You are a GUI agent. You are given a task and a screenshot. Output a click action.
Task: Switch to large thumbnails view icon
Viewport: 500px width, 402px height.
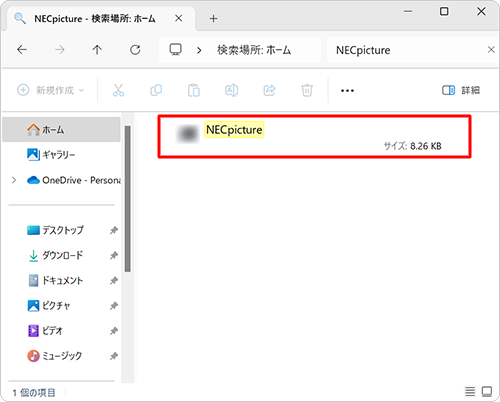pos(487,391)
